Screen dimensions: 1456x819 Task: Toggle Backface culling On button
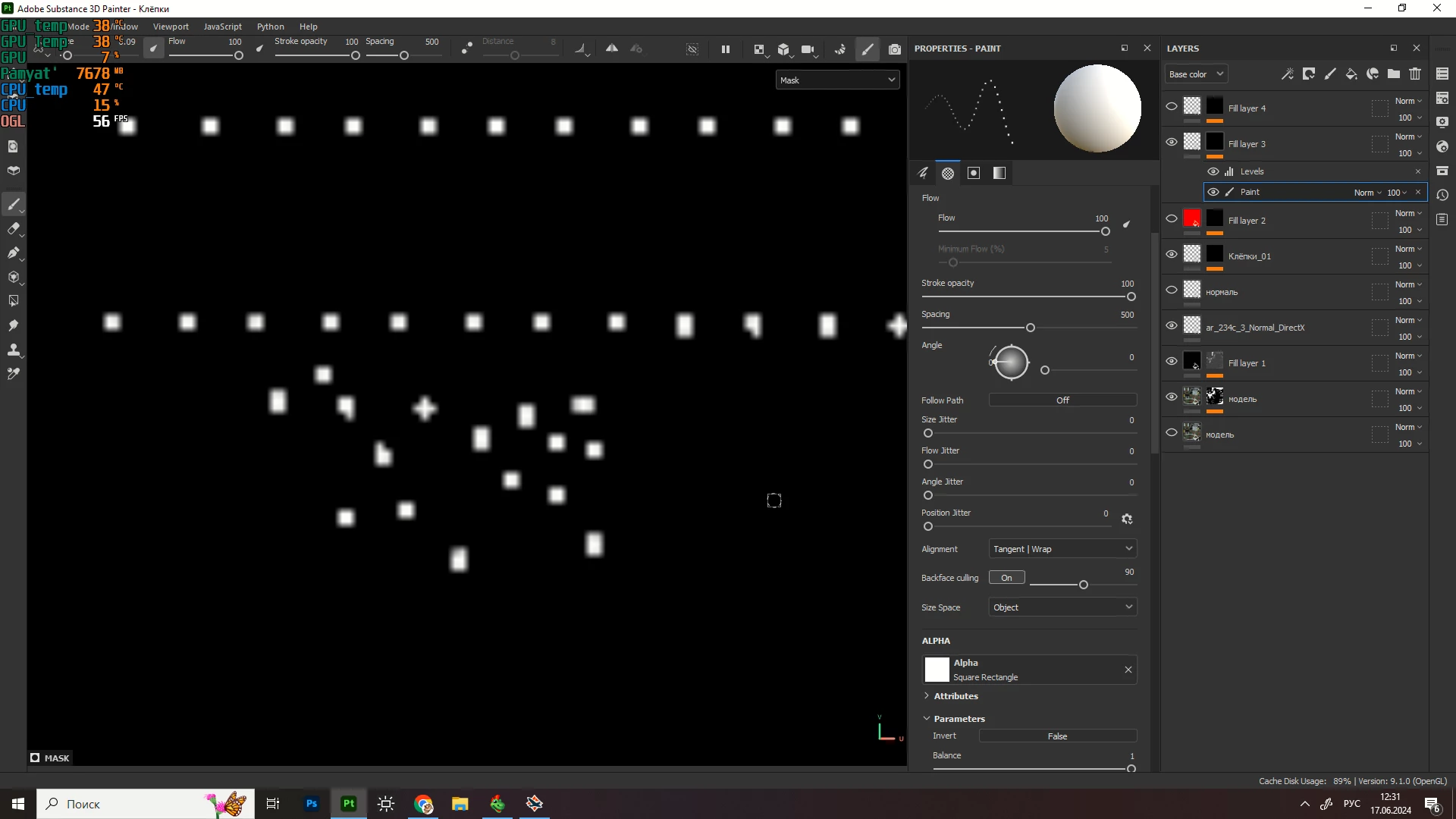[1006, 578]
